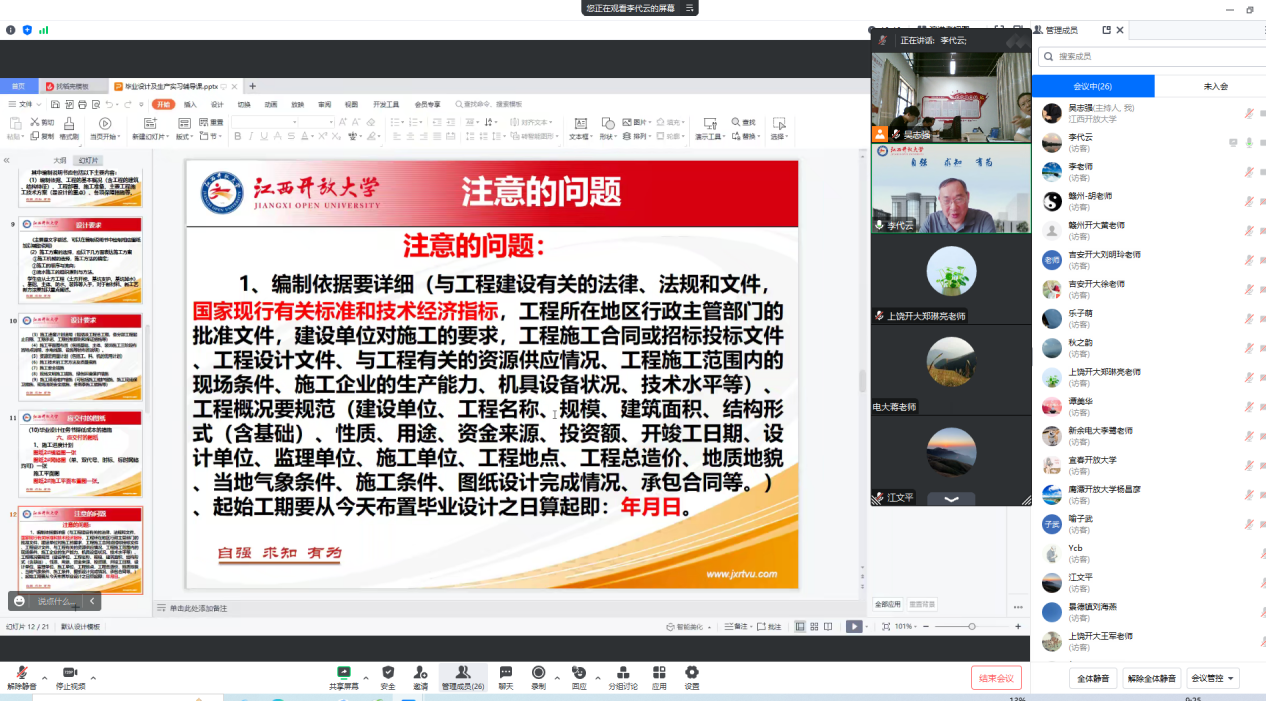
Task: Unmute microphone with 解除静音
Action: (x=21, y=673)
